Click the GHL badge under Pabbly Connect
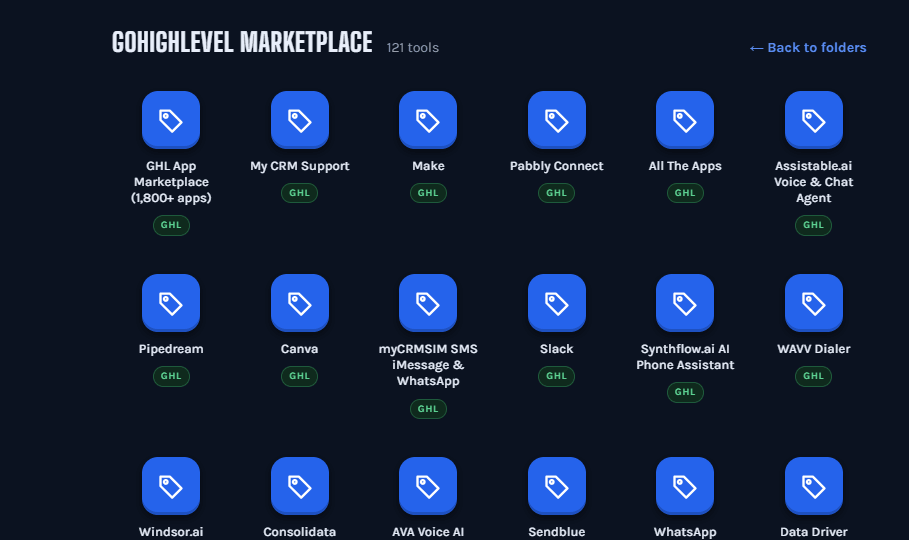909x540 pixels. point(557,193)
